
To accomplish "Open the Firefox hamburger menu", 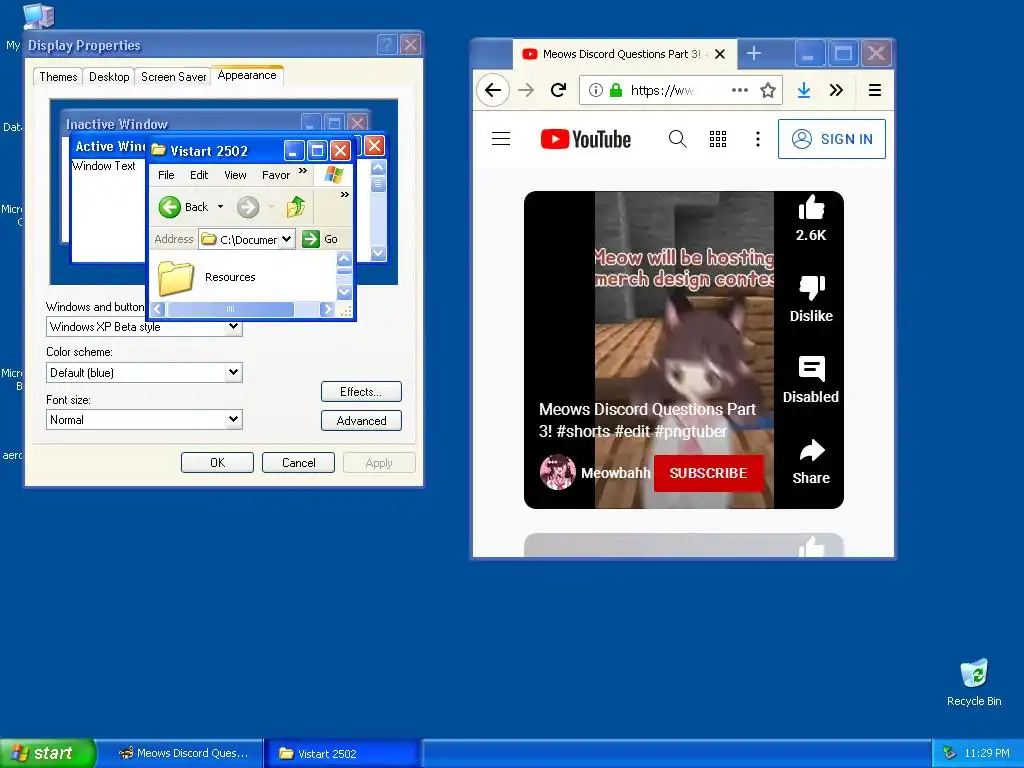I will point(875,90).
